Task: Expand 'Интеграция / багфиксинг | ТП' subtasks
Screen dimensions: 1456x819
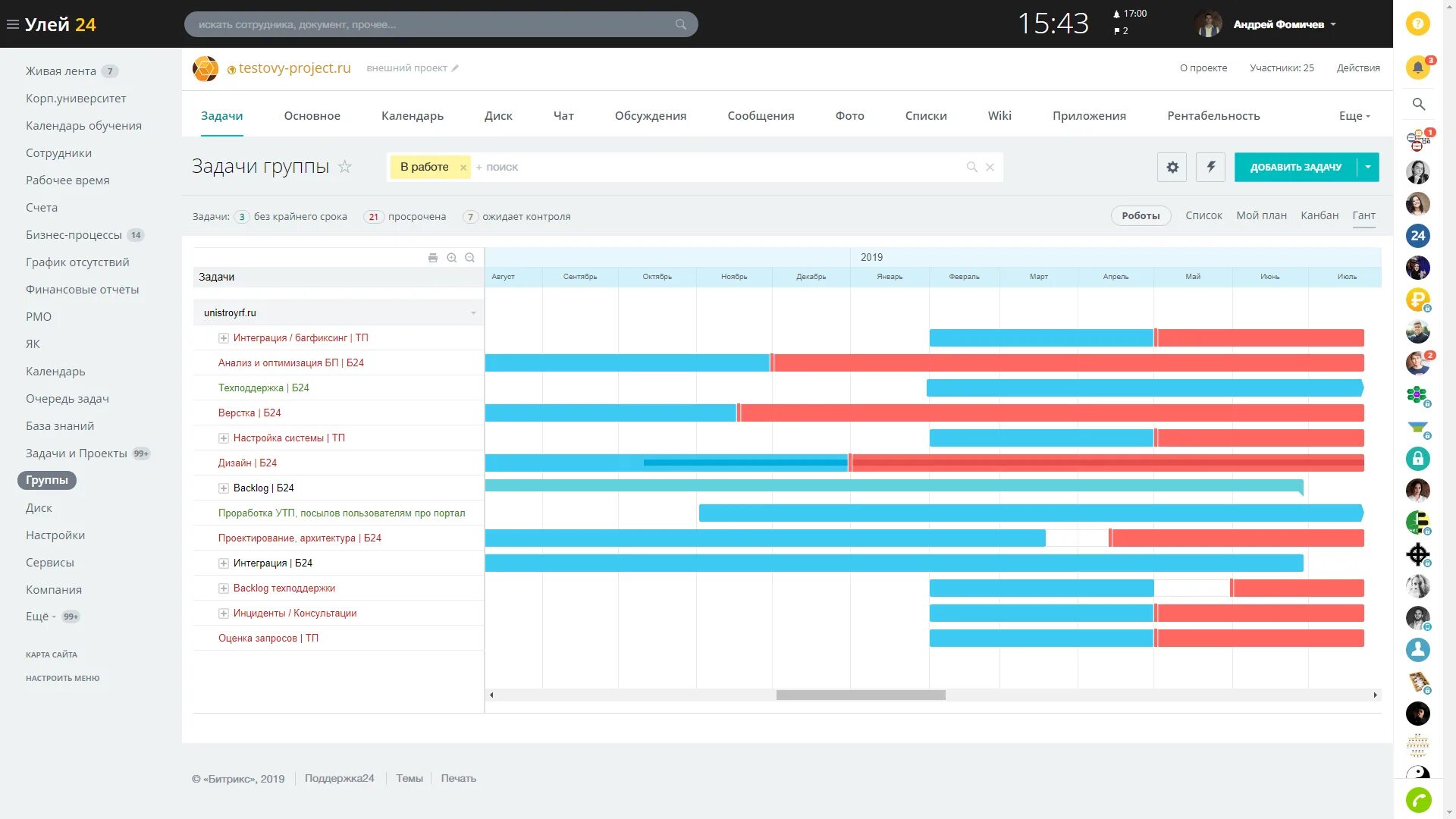Action: [224, 338]
